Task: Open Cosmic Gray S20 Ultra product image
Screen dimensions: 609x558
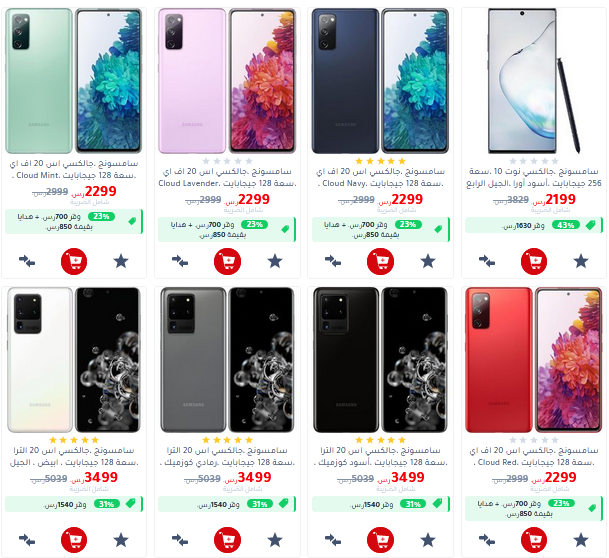Action: click(227, 360)
